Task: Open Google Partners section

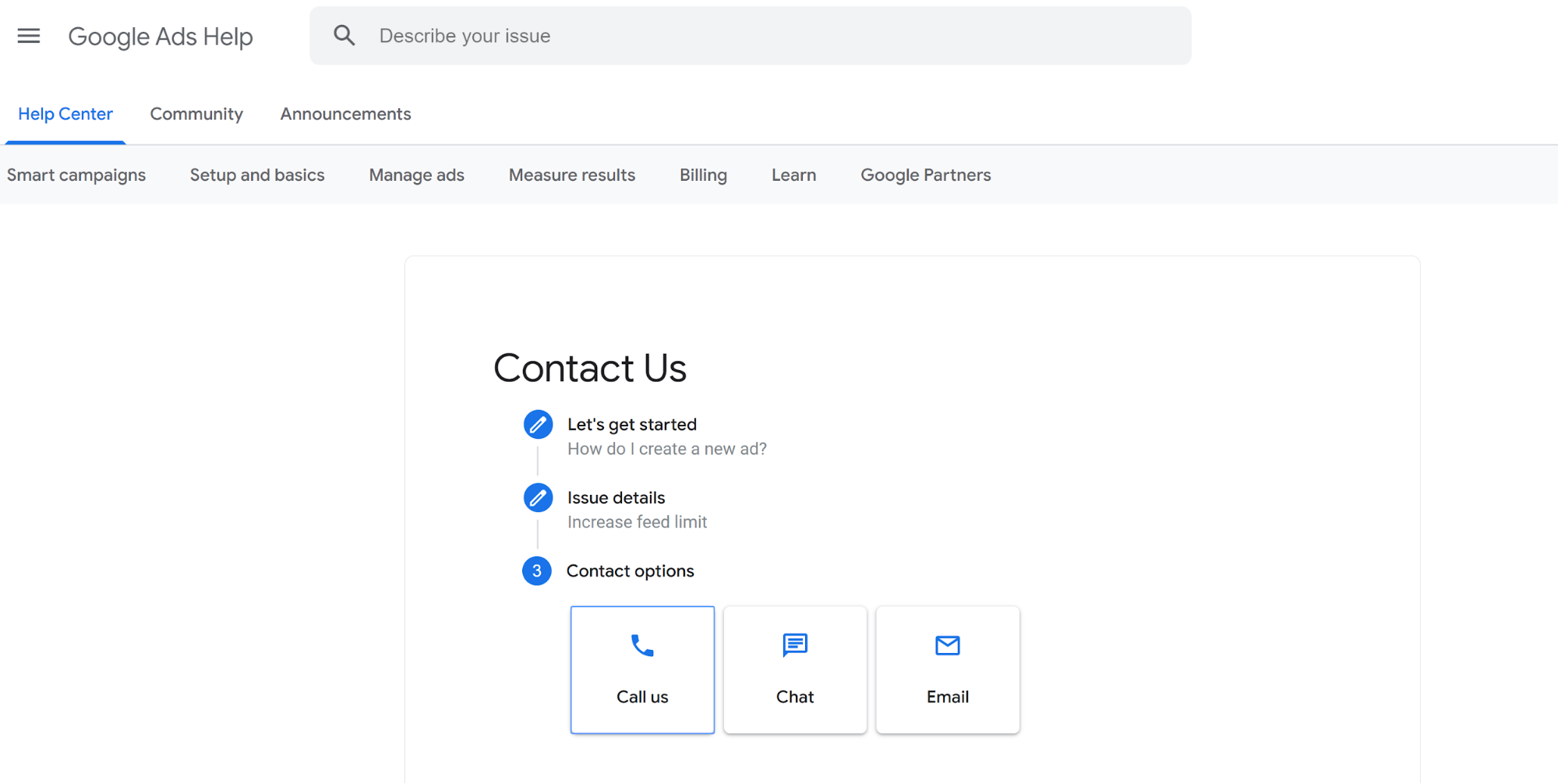Action: coord(926,175)
